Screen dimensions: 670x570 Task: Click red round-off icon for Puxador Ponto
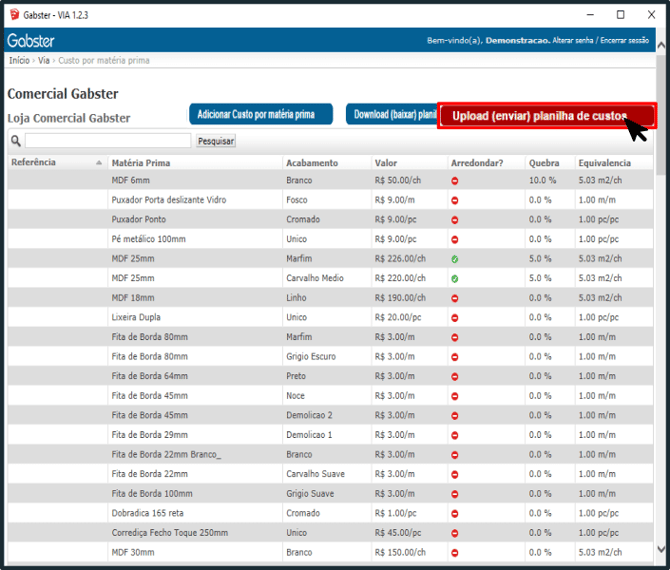click(x=455, y=220)
